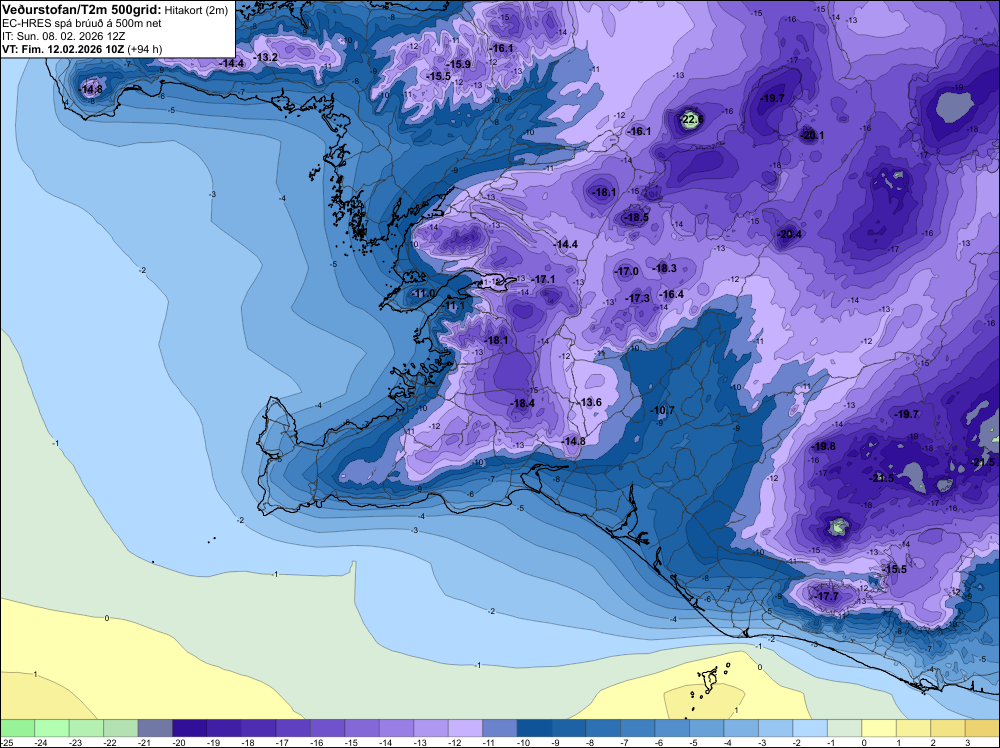Click the legend swatch labeled -24
The width and height of the screenshot is (1000, 748).
[x=52, y=728]
